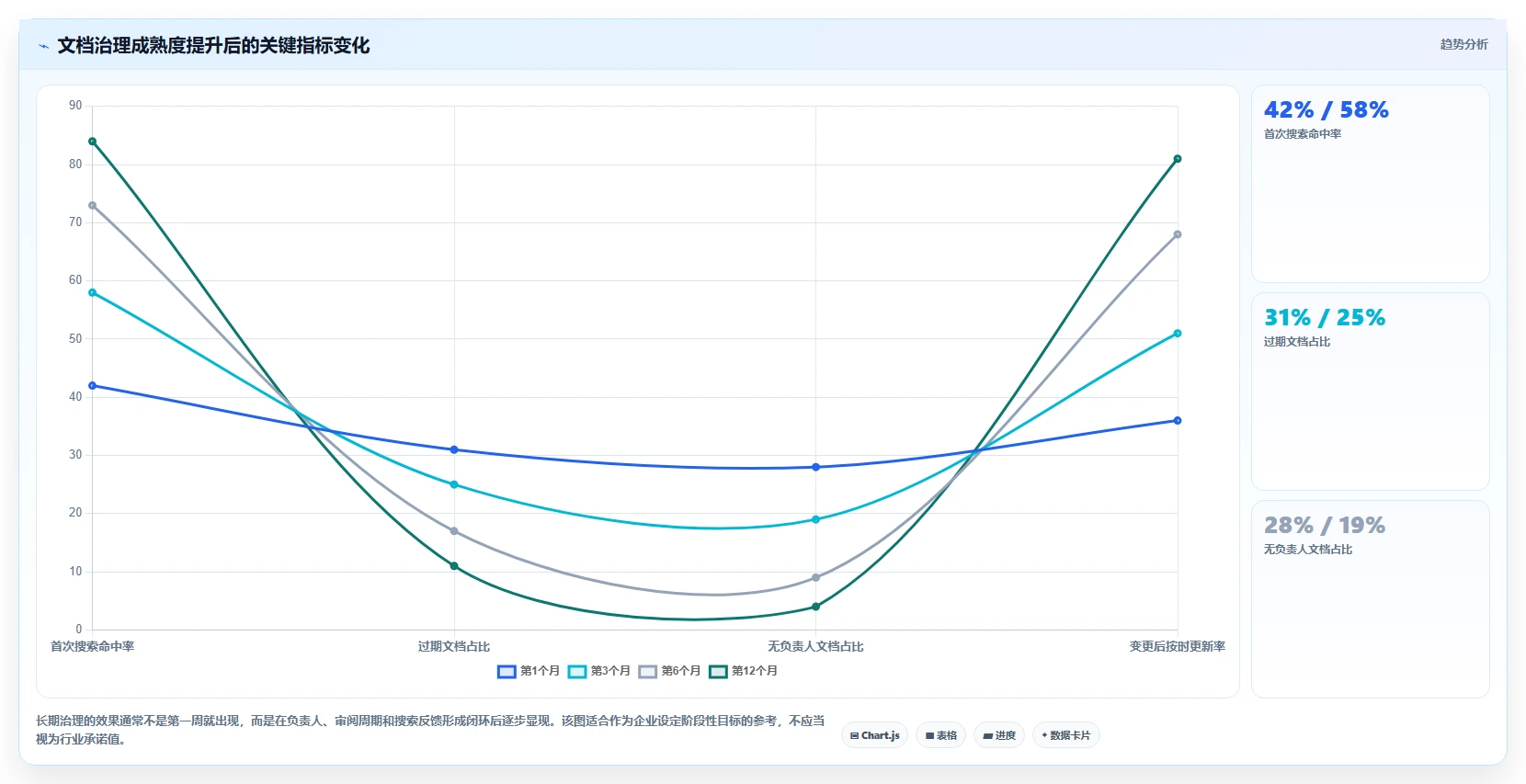Open the 31% / 25% metric card

(1371, 392)
